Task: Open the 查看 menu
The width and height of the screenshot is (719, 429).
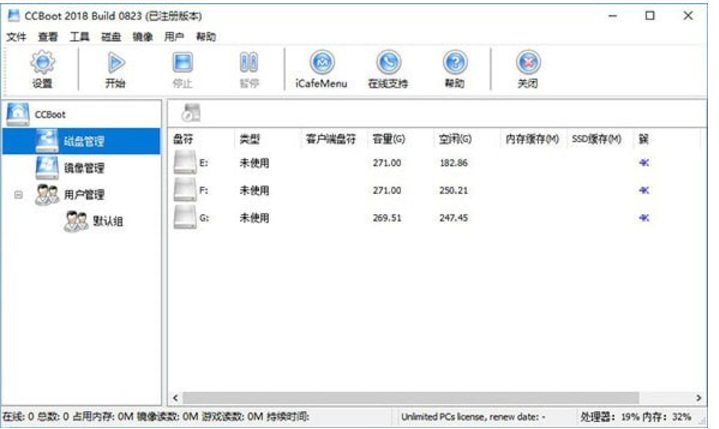Action: tap(48, 37)
